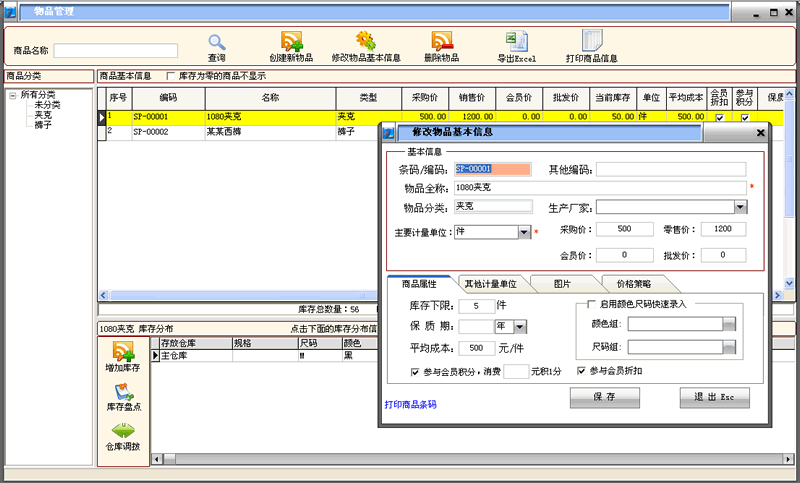The width and height of the screenshot is (800, 483).
Task: Click the 当前库存 column header
Action: click(613, 97)
